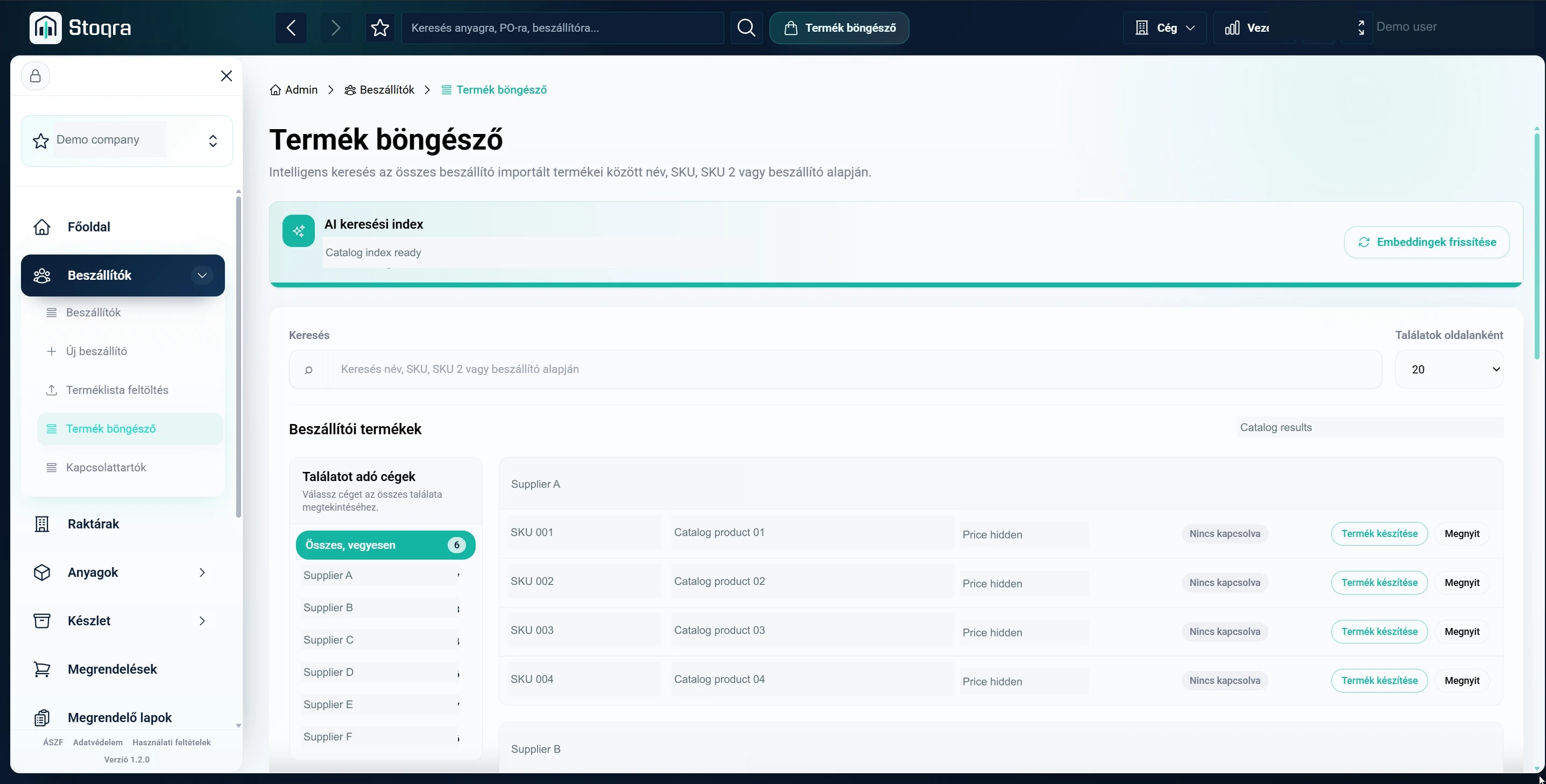The height and width of the screenshot is (784, 1546).
Task: Click the Anyagok box icon
Action: [42, 573]
